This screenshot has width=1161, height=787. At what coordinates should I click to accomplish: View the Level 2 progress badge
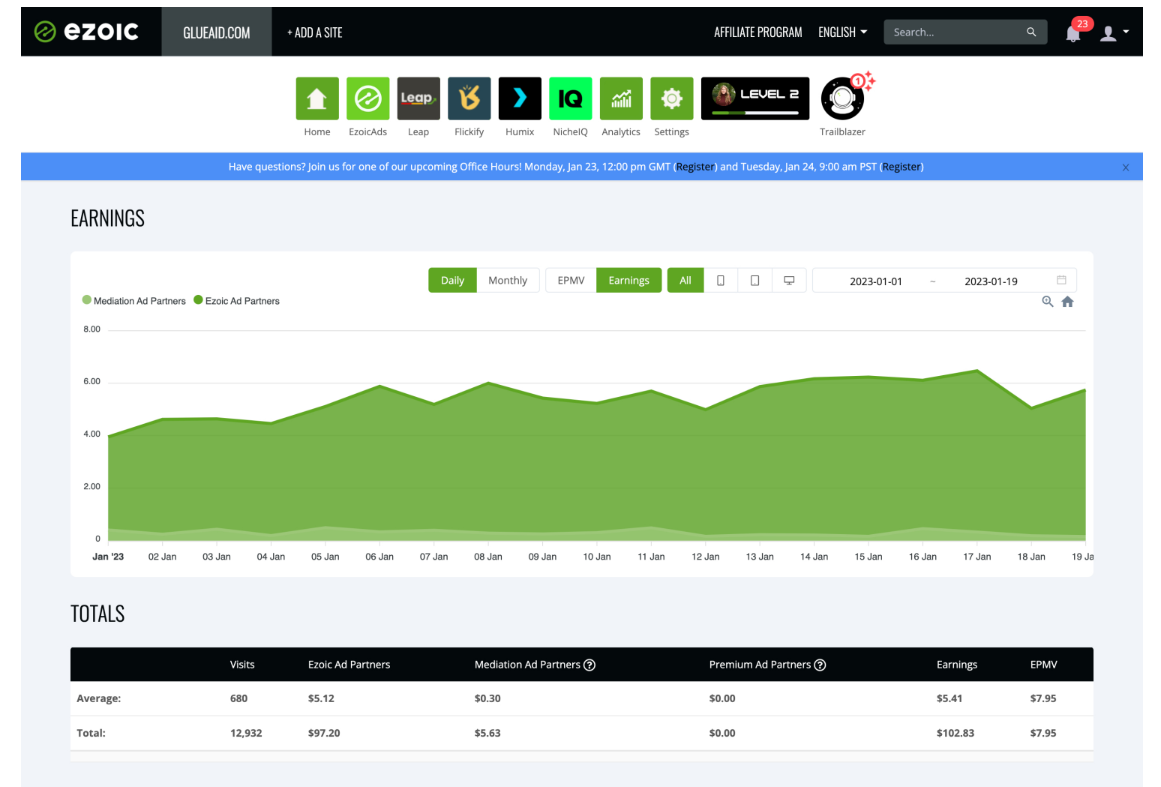point(755,98)
